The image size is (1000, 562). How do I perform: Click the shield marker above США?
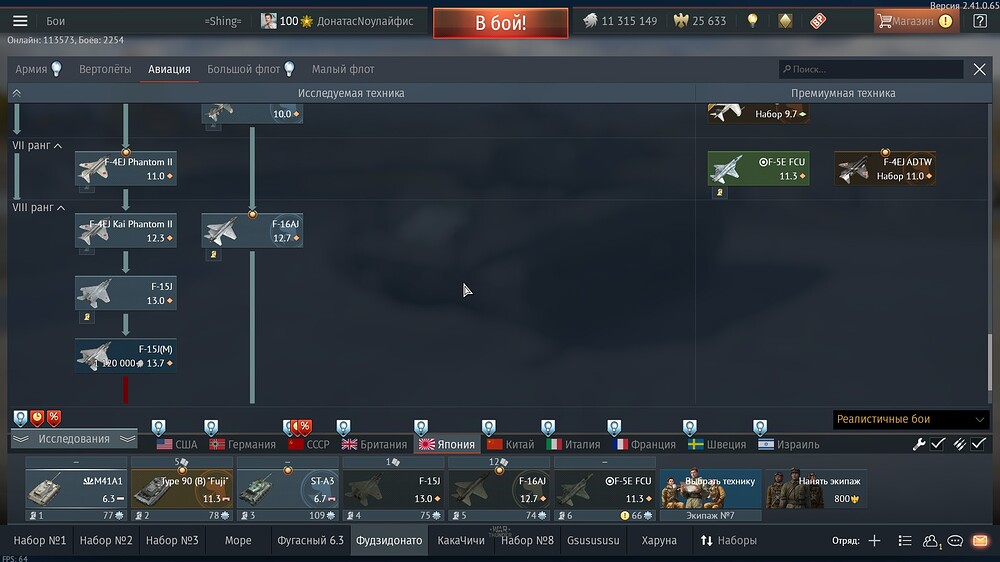tap(158, 427)
